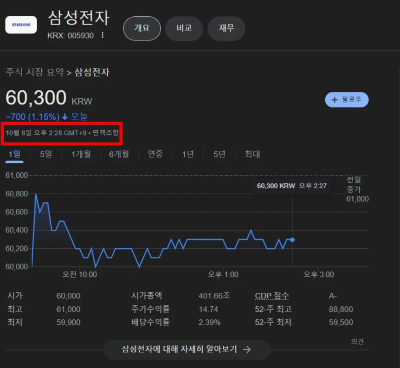Open the 재무 tab
Image resolution: width=400 pixels, height=368 pixels.
226,28
